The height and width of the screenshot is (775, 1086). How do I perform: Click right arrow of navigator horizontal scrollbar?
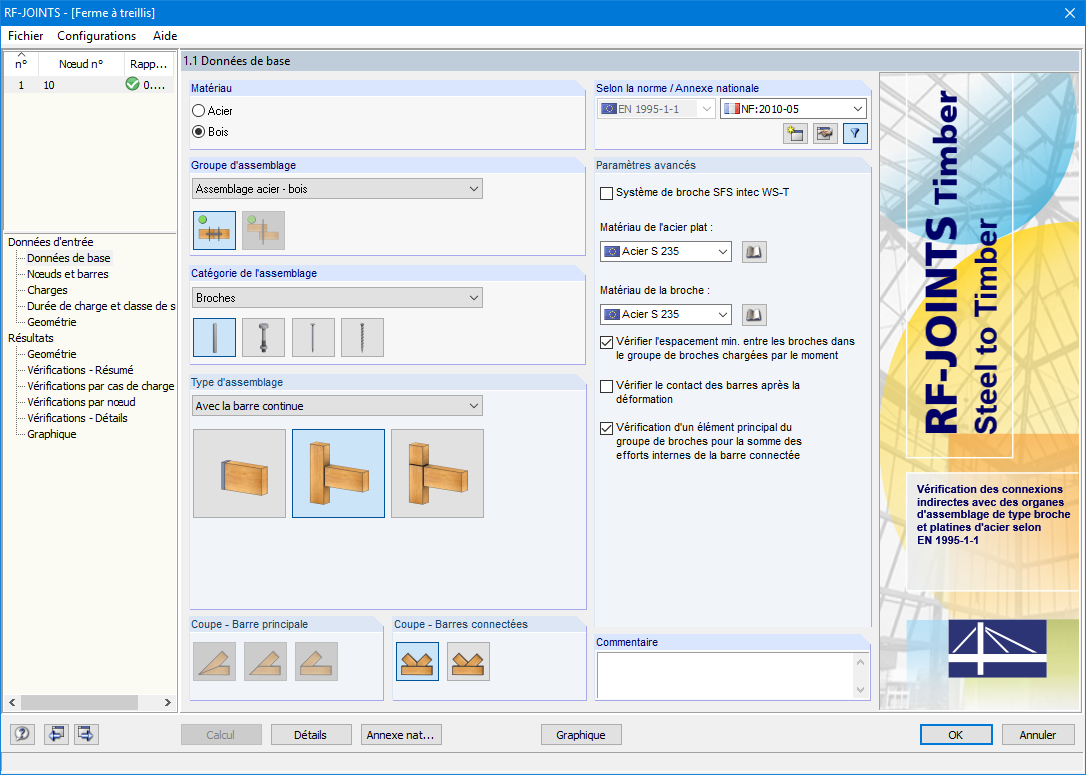(x=168, y=702)
